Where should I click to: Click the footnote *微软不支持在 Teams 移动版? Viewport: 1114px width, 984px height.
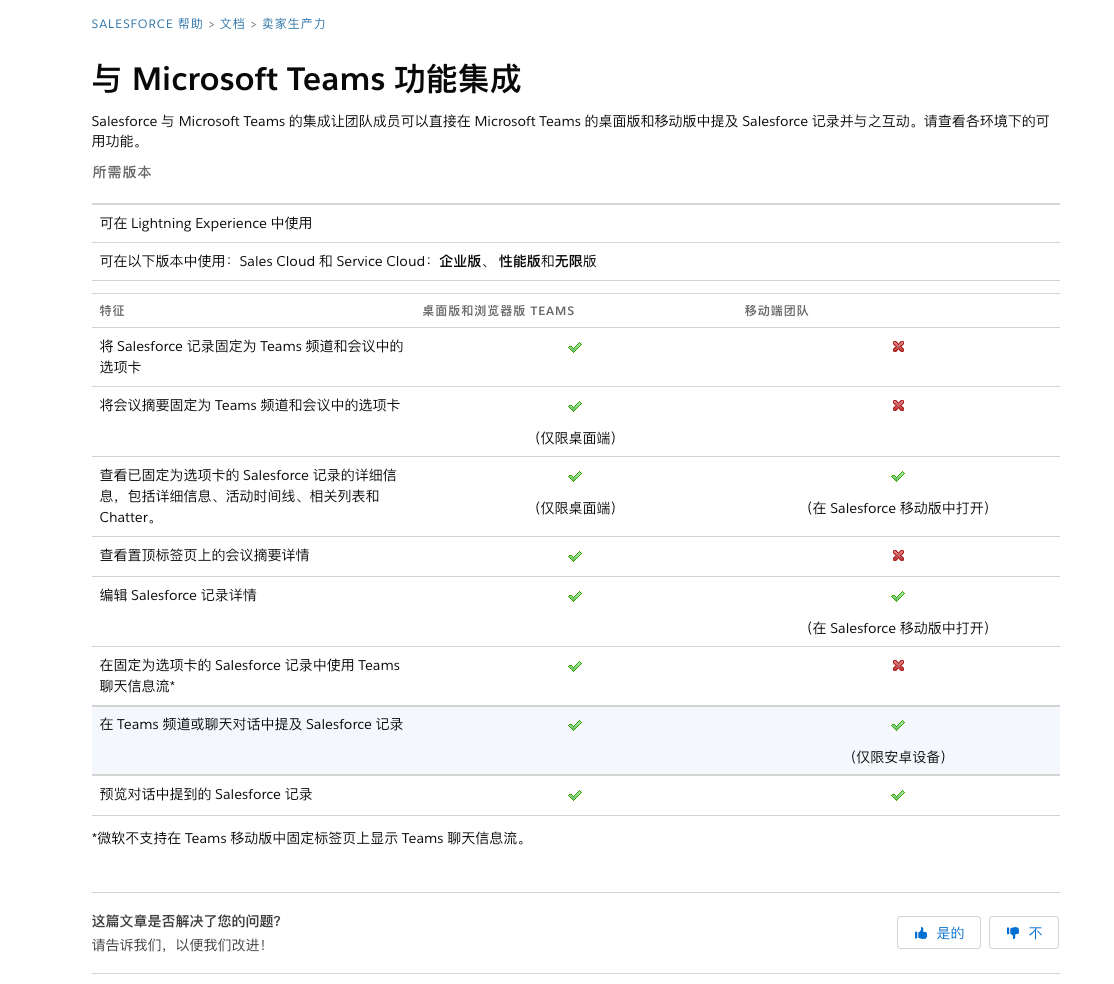coord(311,838)
